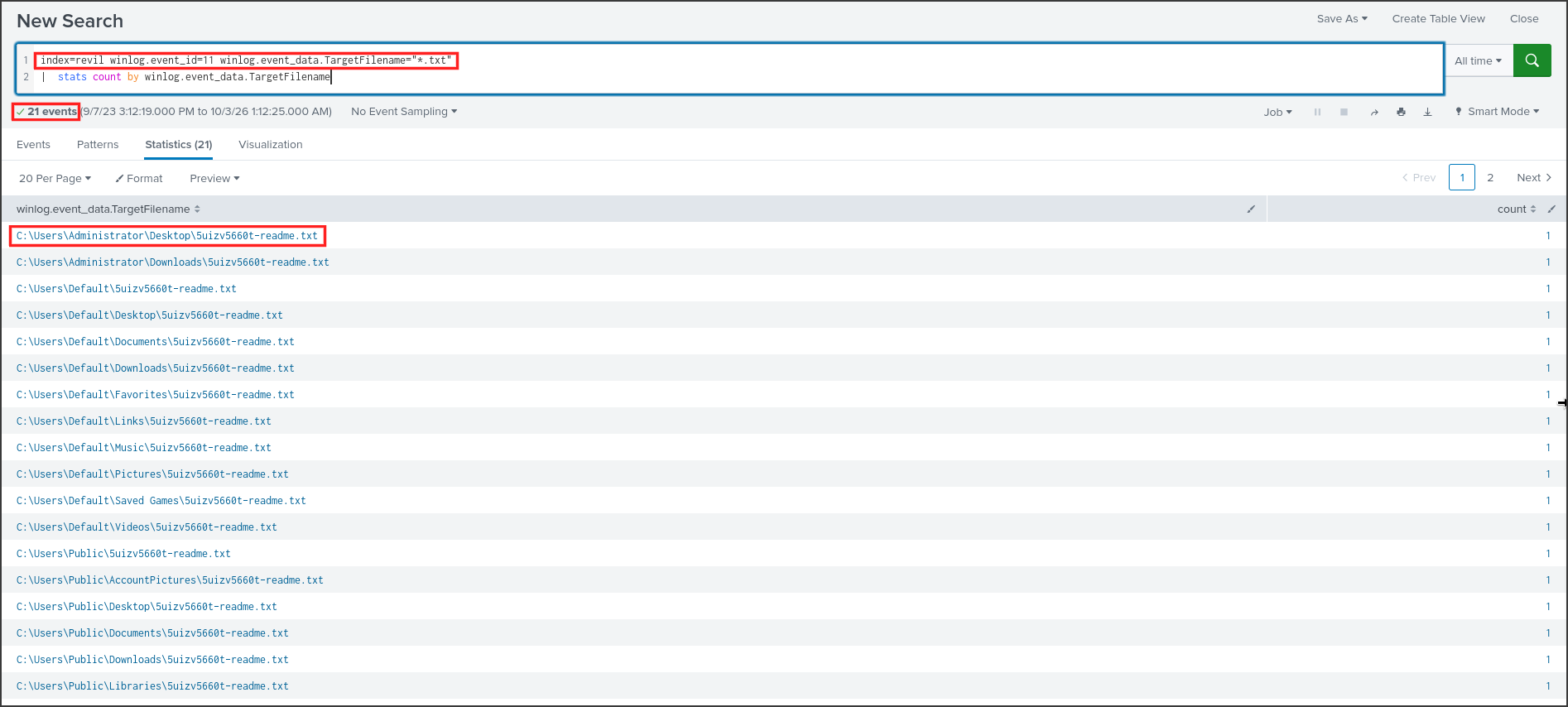The image size is (1568, 707).
Task: Open the All time range picker
Action: tap(1478, 60)
